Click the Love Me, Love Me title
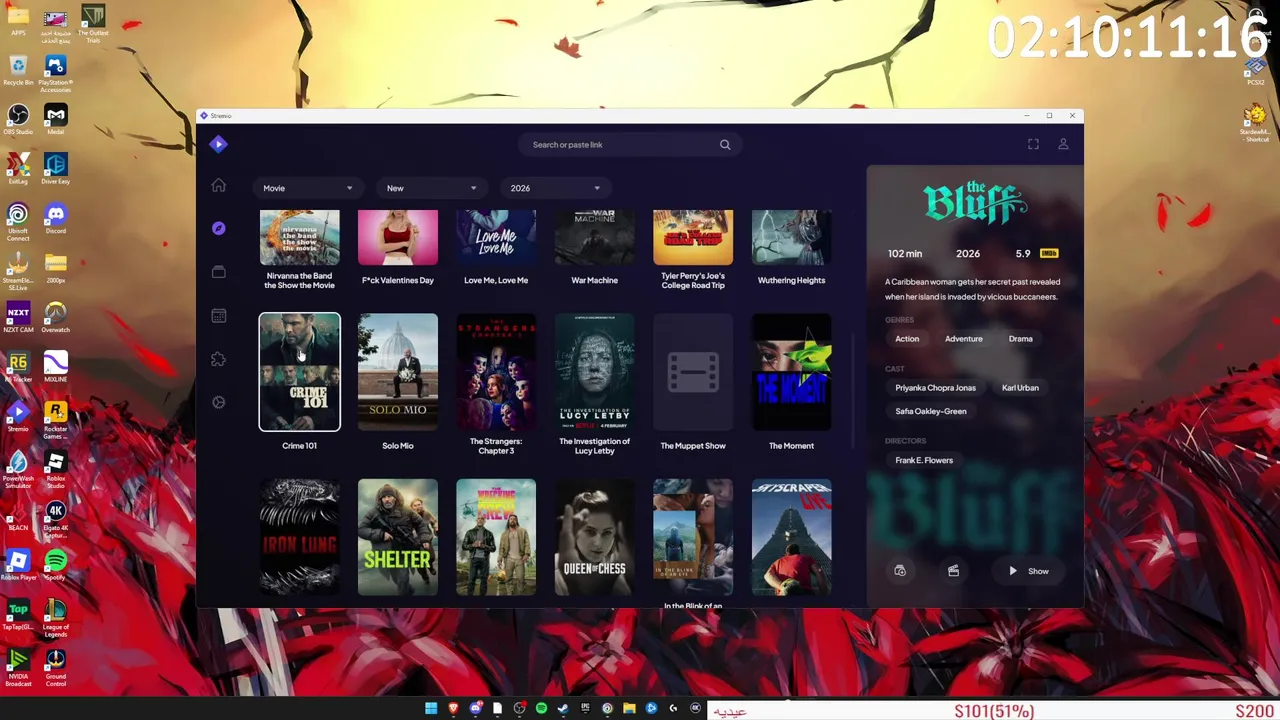 coord(496,280)
